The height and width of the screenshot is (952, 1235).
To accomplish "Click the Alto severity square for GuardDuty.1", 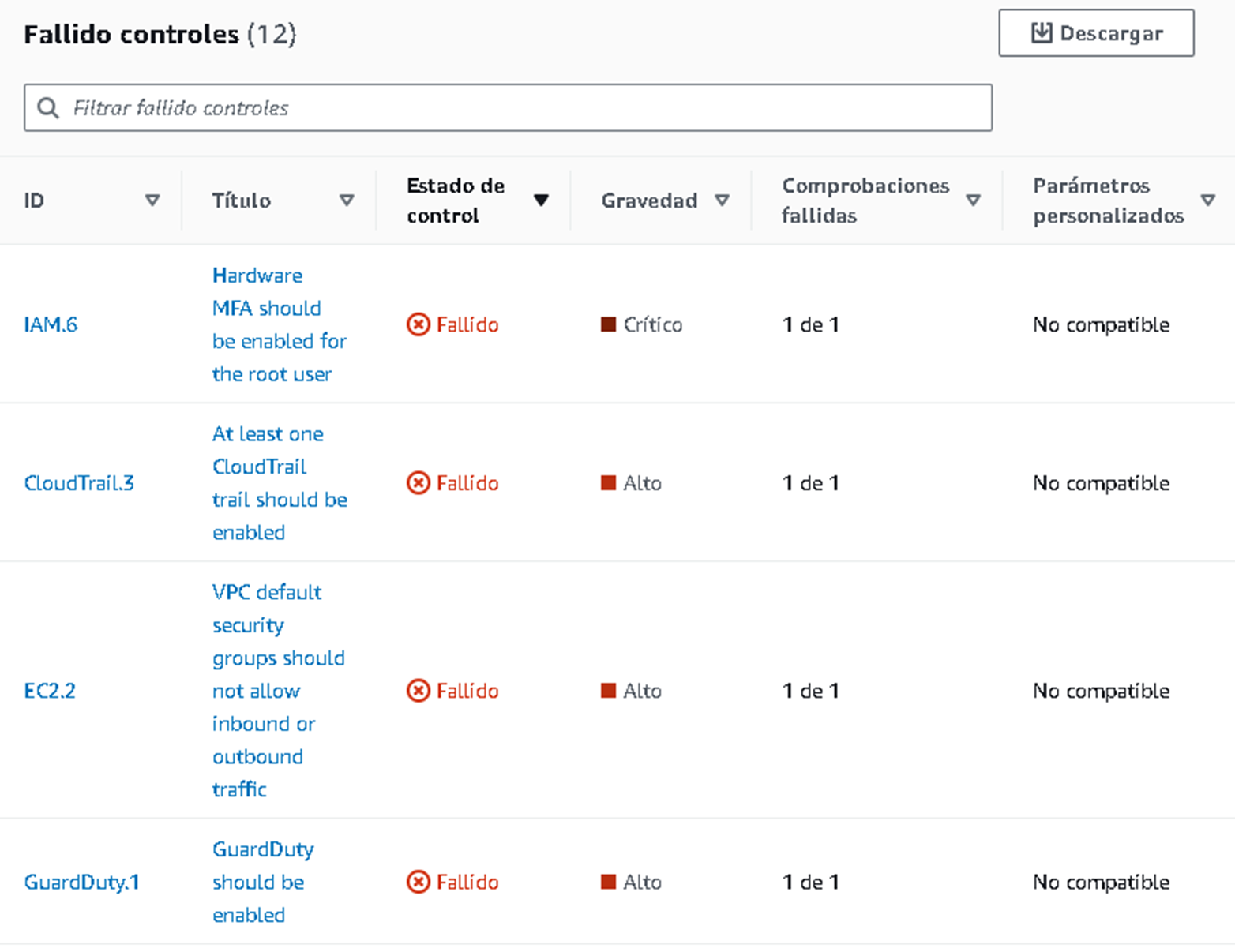I will (x=608, y=882).
